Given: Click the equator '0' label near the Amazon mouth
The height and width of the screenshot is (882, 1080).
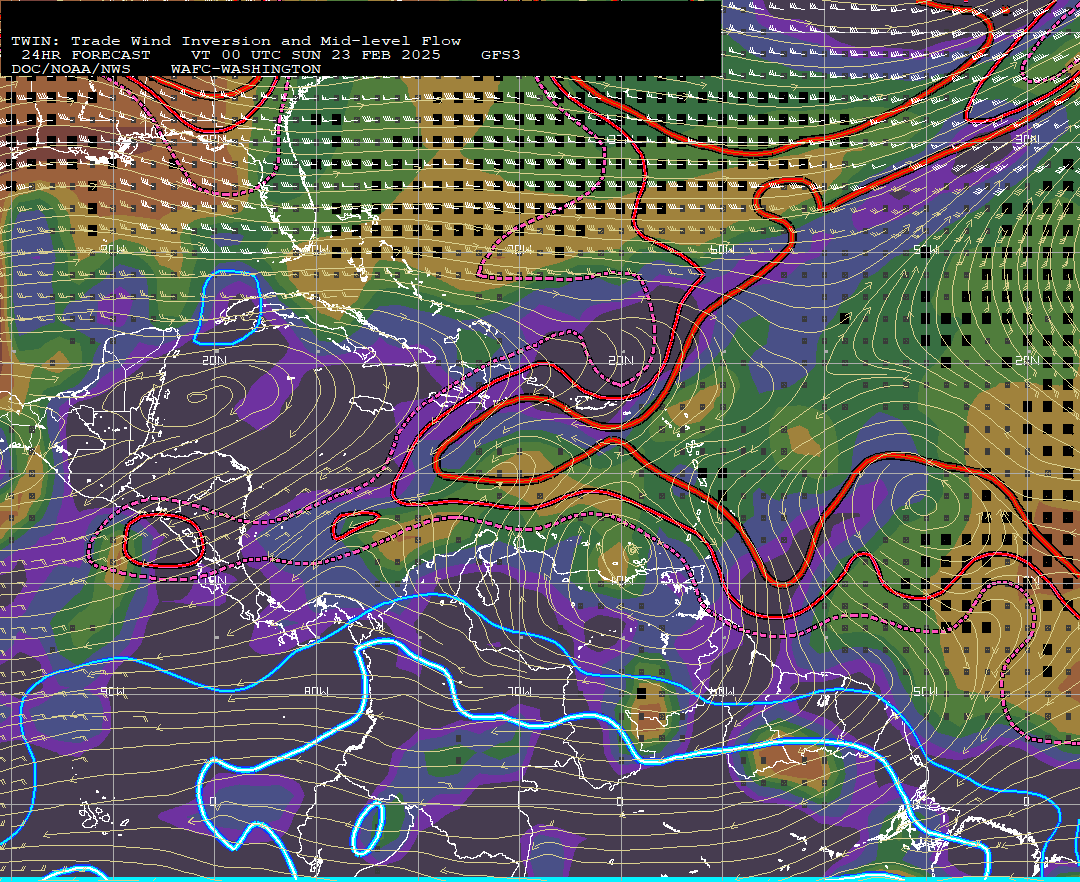Looking at the screenshot, I should (1026, 801).
